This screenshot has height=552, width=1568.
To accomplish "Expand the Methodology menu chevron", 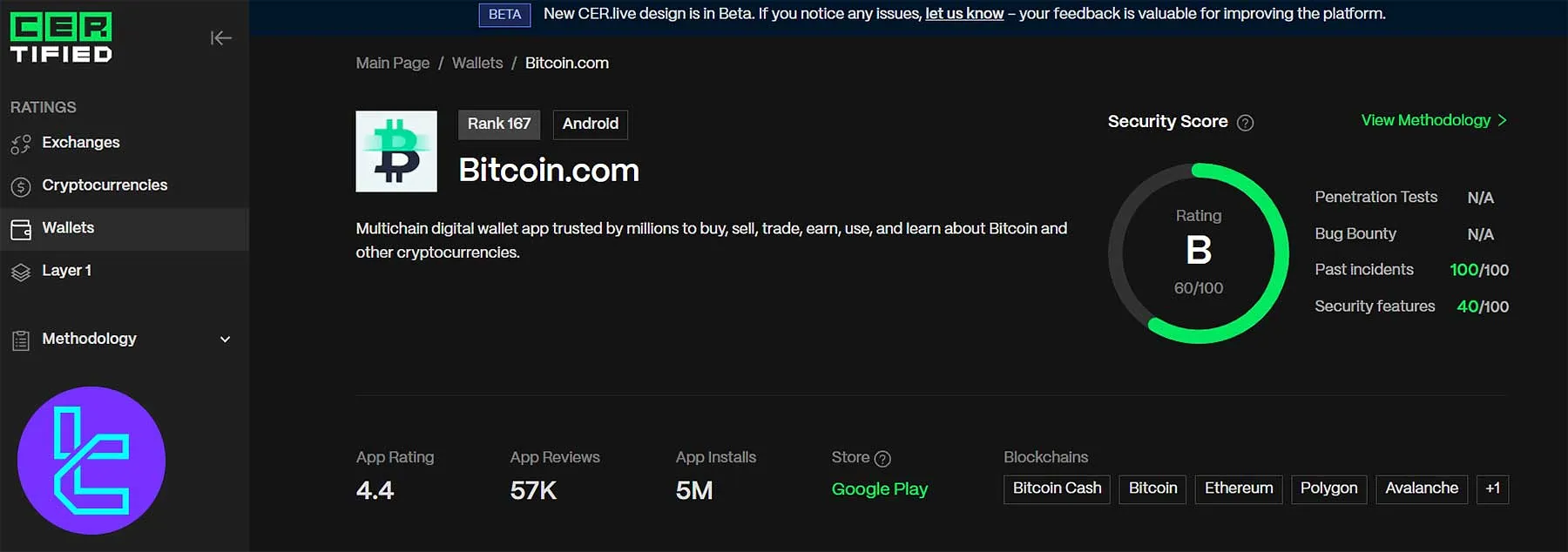I will [x=225, y=339].
